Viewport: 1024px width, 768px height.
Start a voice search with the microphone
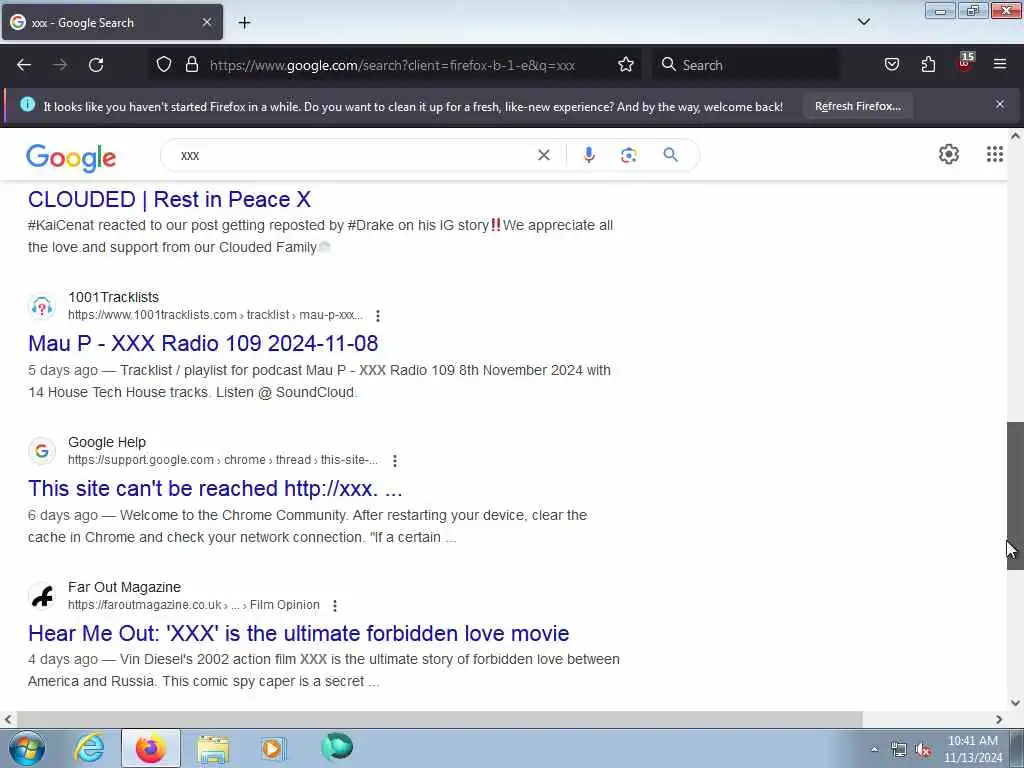[588, 155]
